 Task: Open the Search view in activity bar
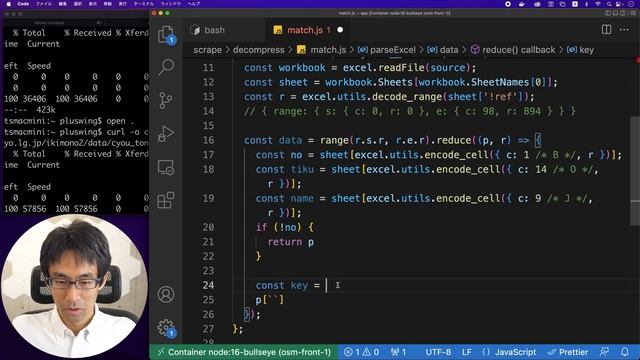[x=166, y=67]
